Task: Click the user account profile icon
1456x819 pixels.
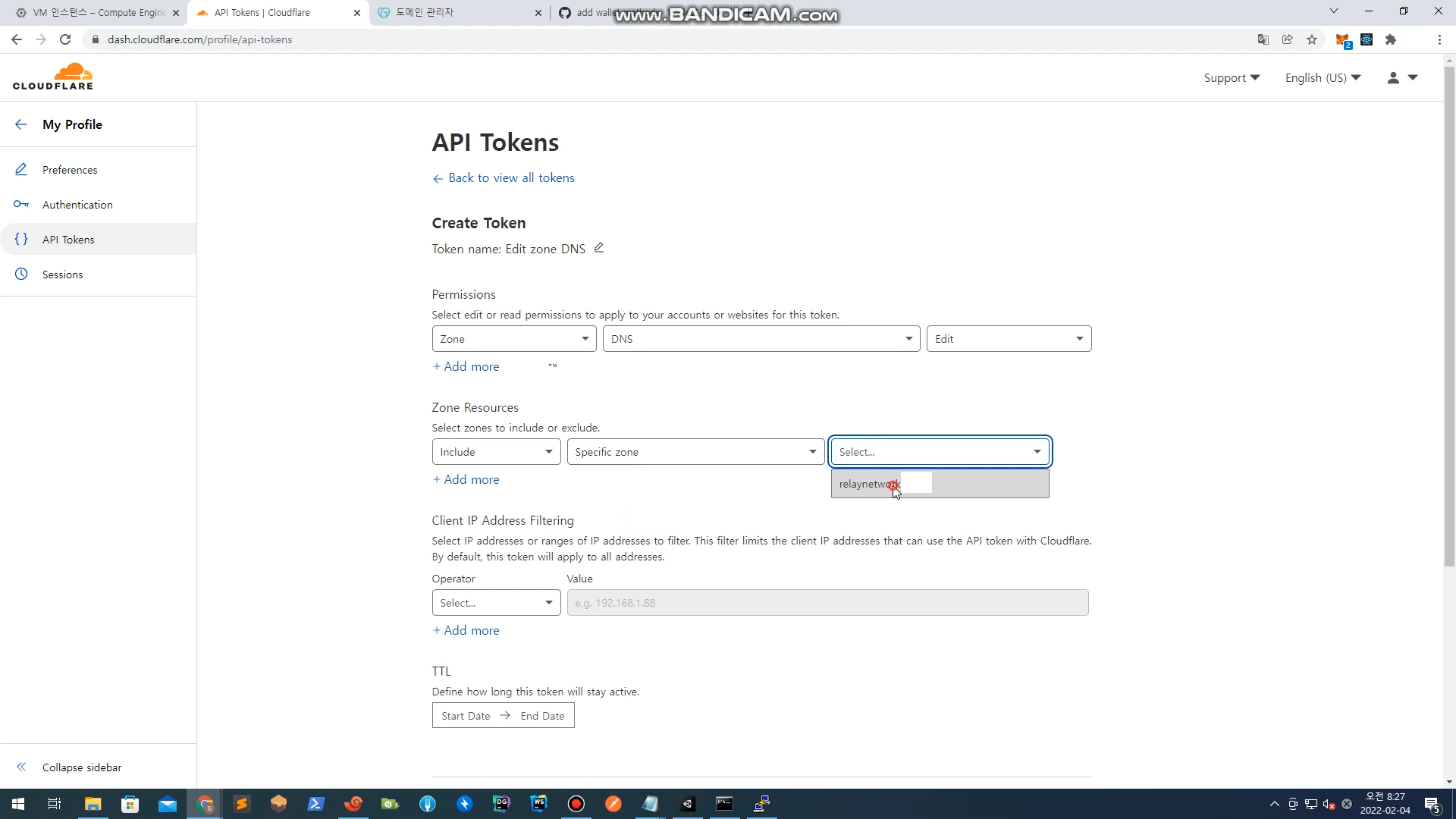Action: (x=1393, y=77)
